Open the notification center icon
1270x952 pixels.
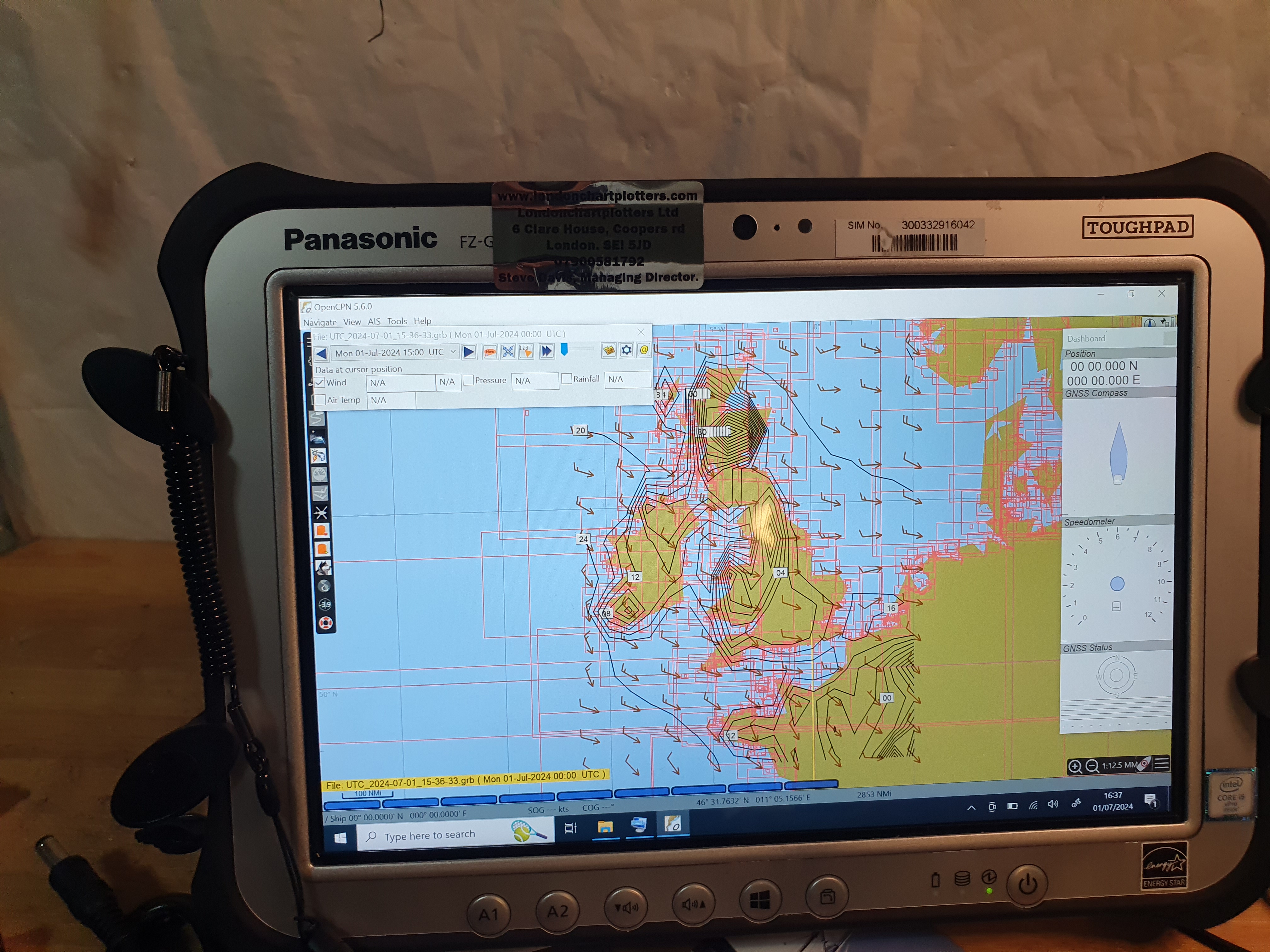click(1151, 801)
